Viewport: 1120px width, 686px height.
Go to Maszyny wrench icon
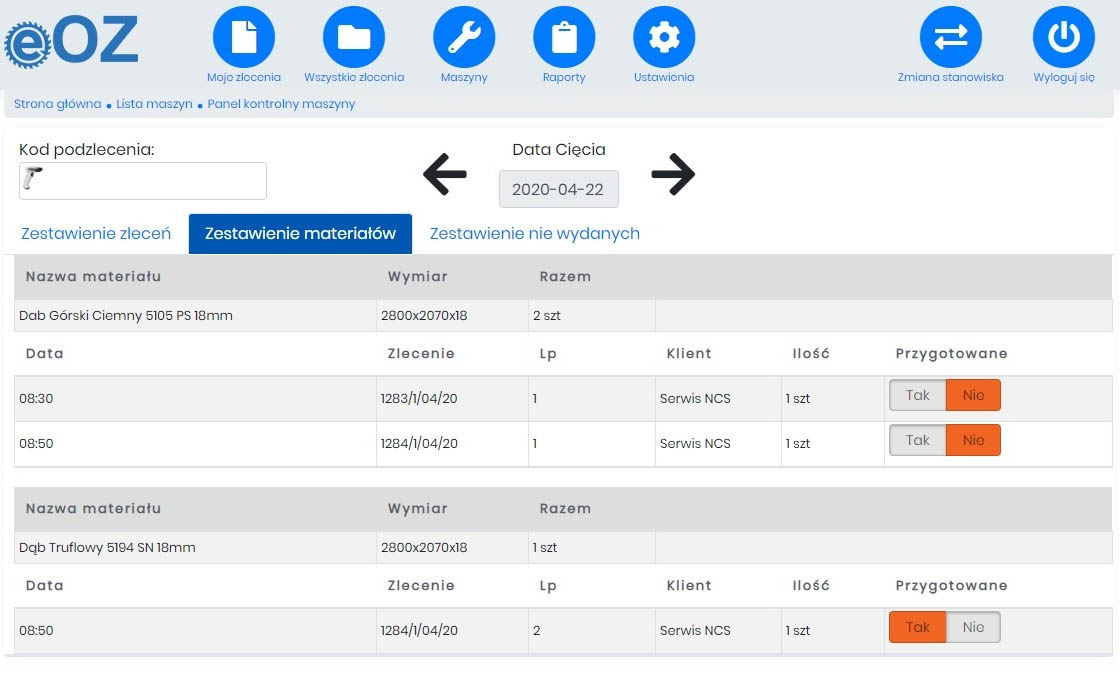click(464, 38)
